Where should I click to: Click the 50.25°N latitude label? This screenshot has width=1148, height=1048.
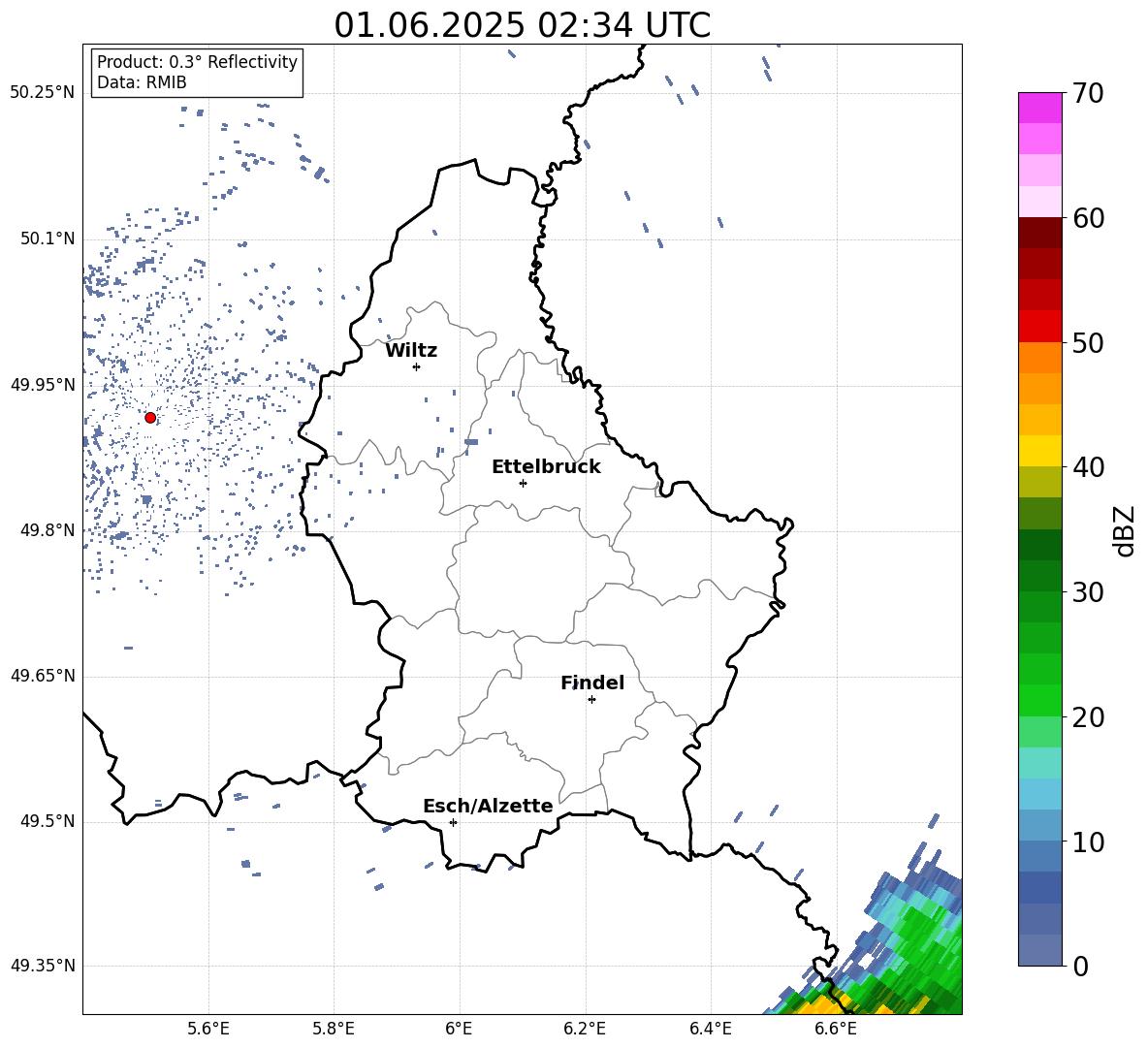click(43, 93)
